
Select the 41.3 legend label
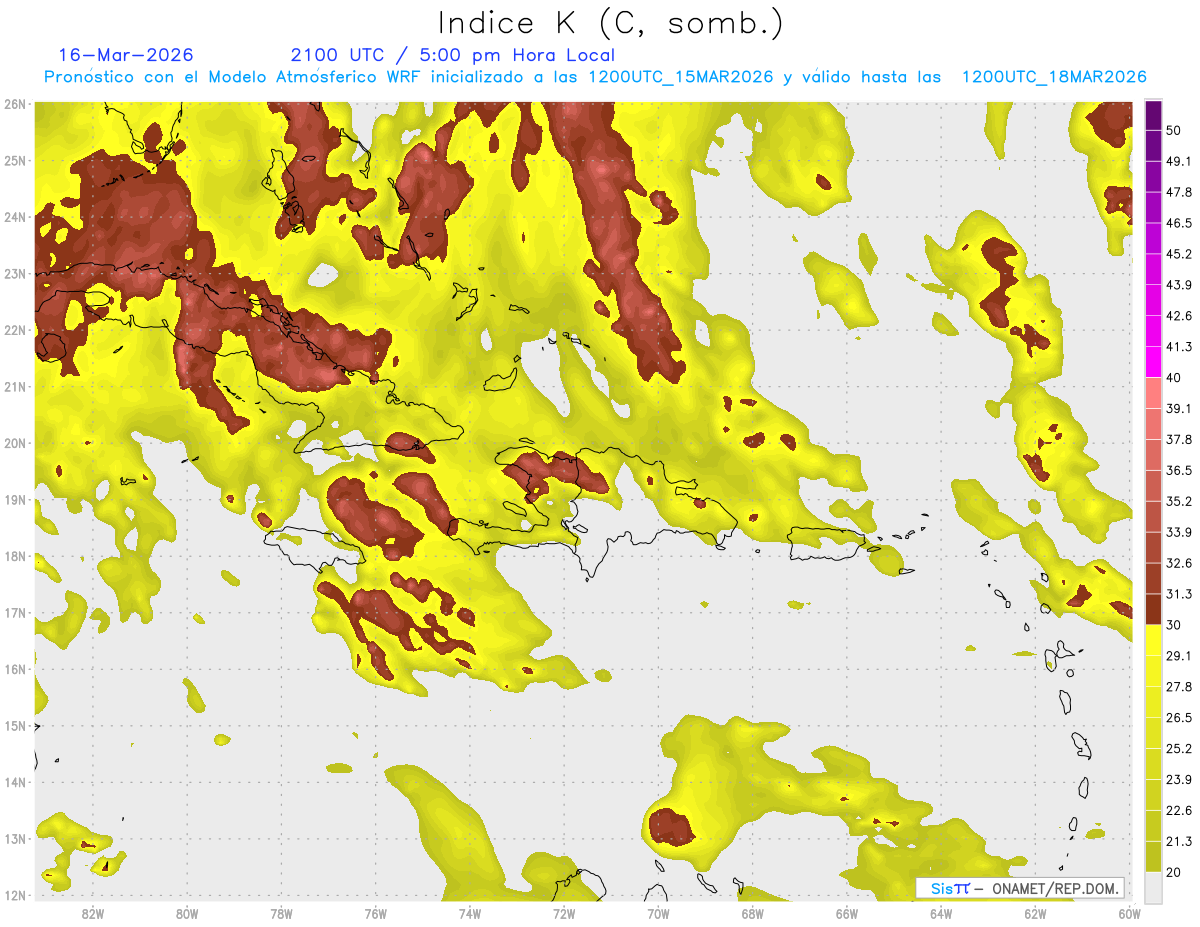1179,347
